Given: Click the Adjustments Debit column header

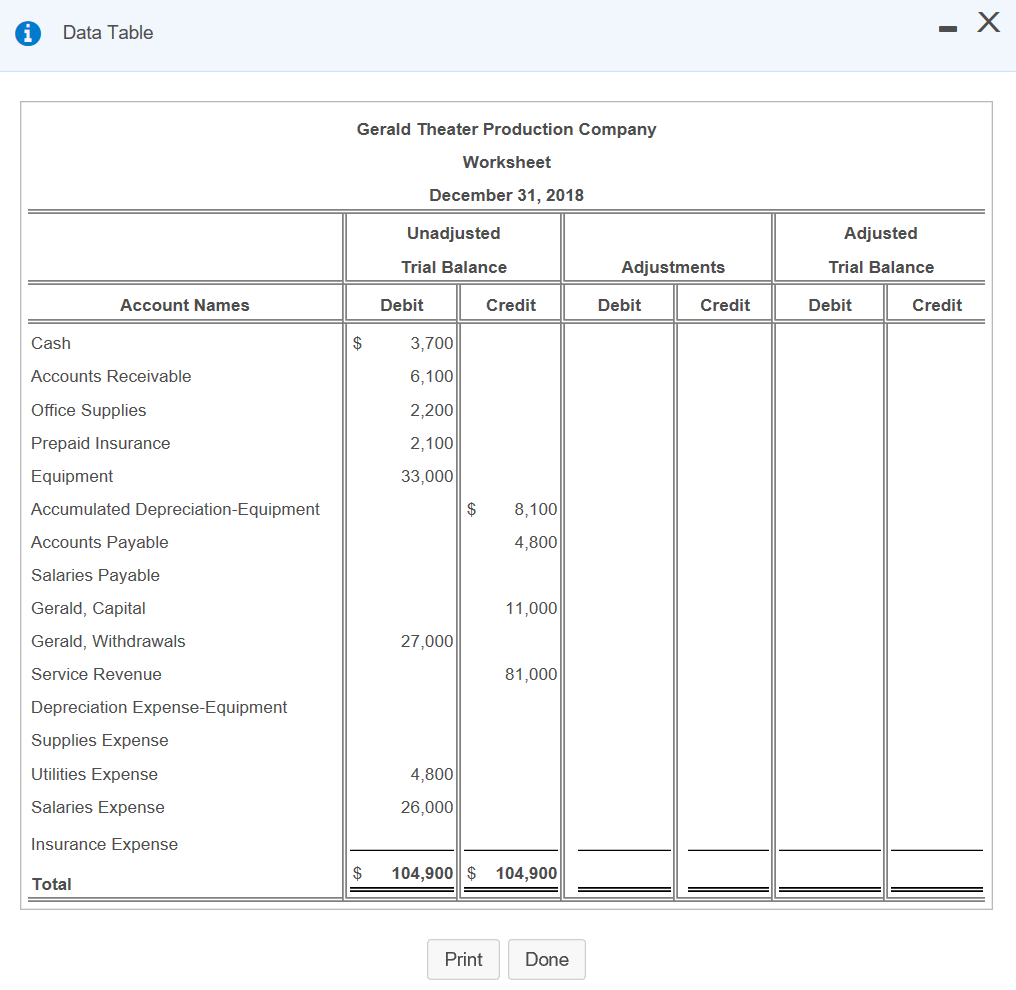Looking at the screenshot, I should click(x=619, y=305).
